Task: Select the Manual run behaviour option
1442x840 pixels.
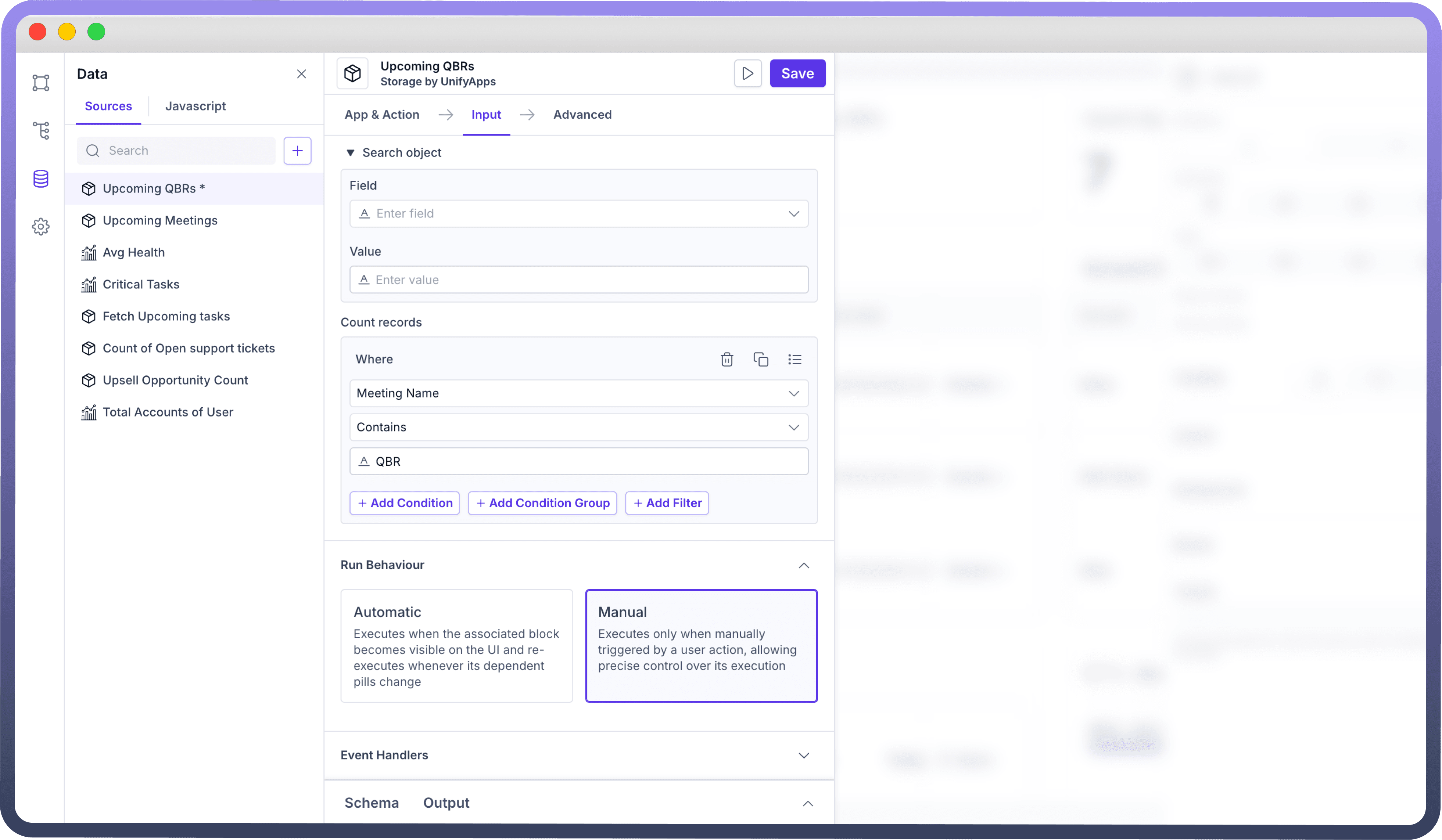Action: coord(701,646)
